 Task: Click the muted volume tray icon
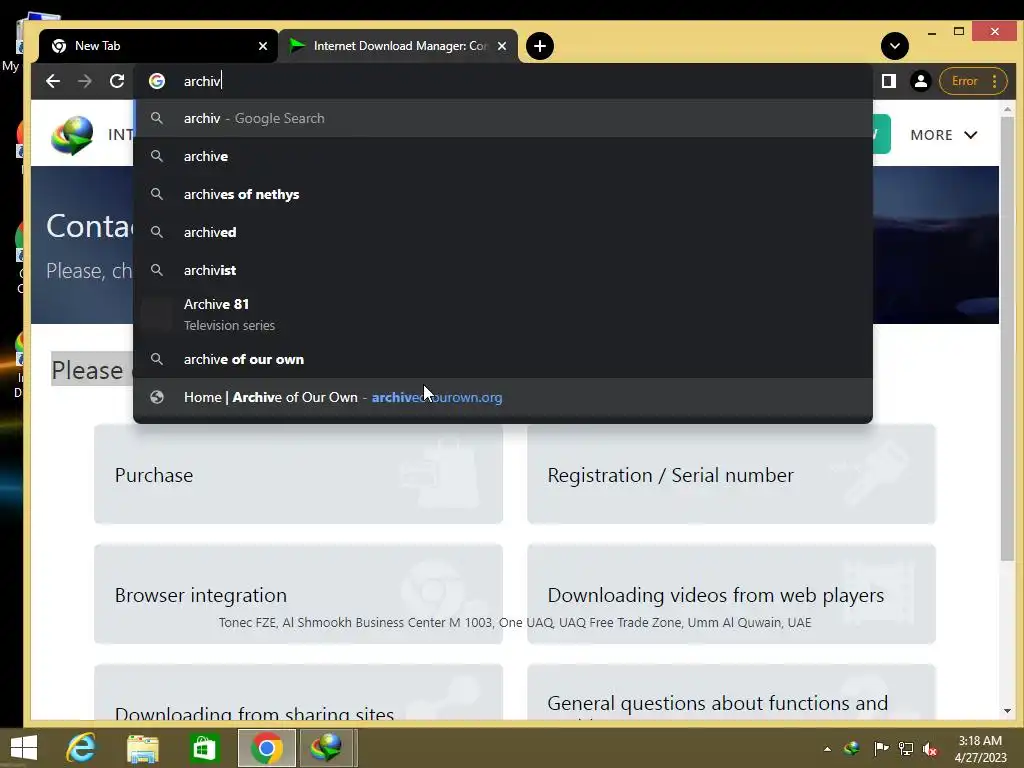(x=931, y=748)
